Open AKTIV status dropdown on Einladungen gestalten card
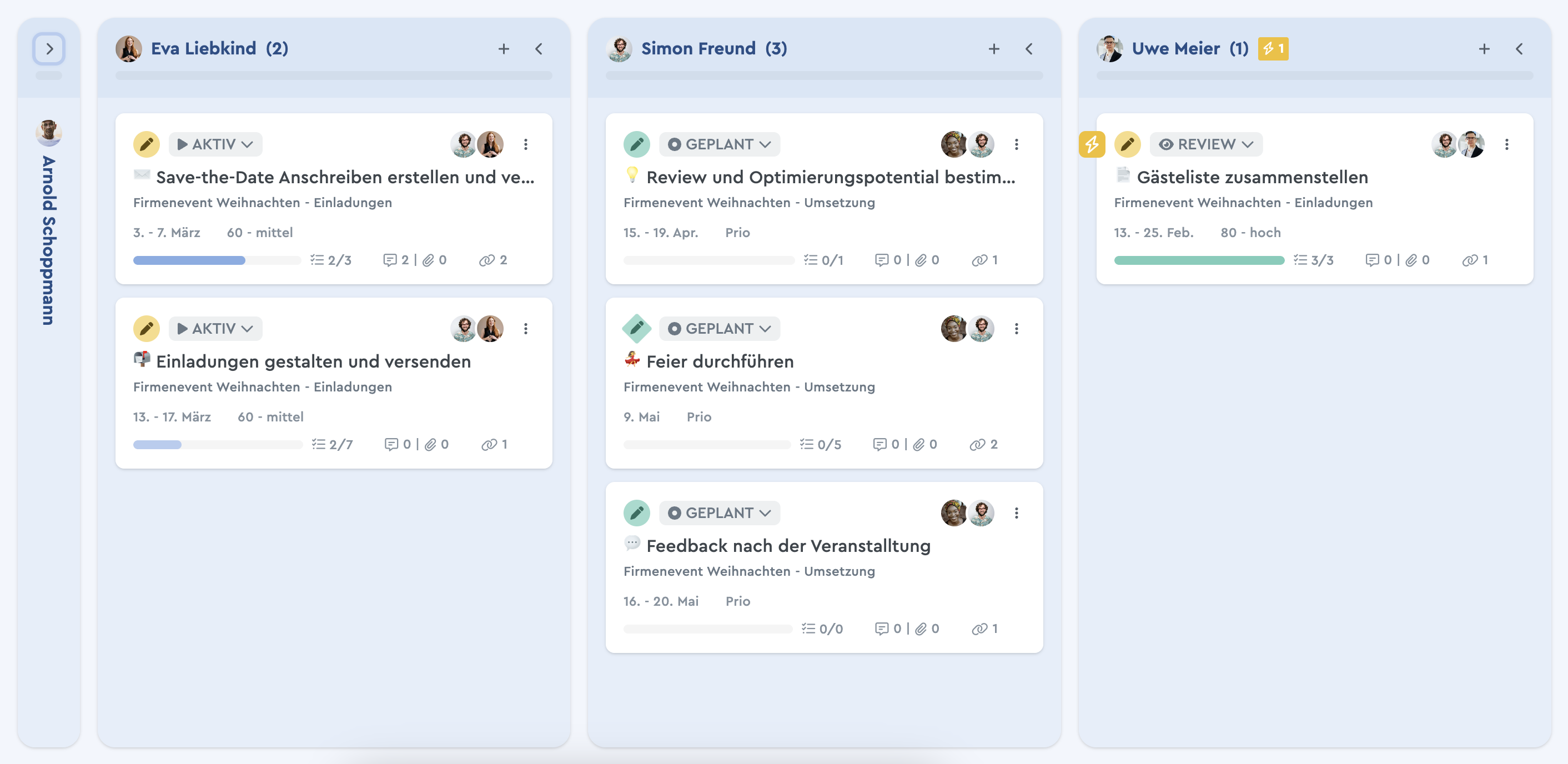Screen dimensions: 1568x764 215,329
